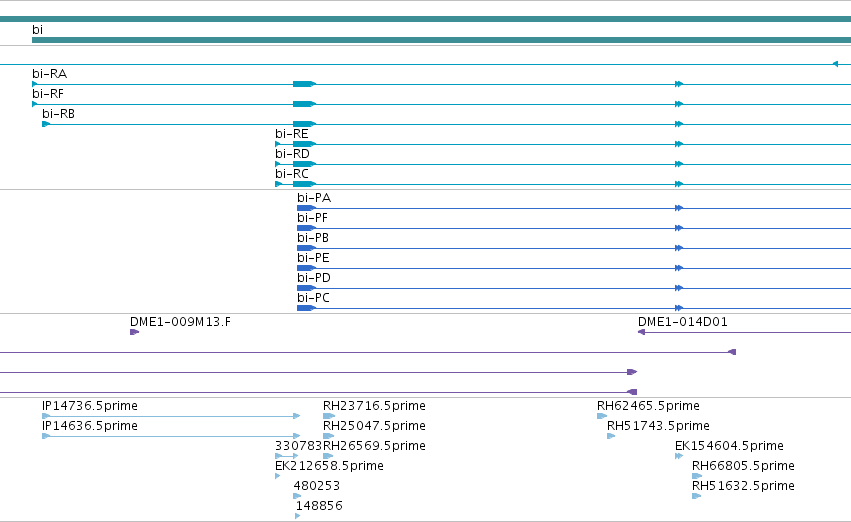
Task: Select the blue CDS block of bi-PA
Action: (306, 208)
